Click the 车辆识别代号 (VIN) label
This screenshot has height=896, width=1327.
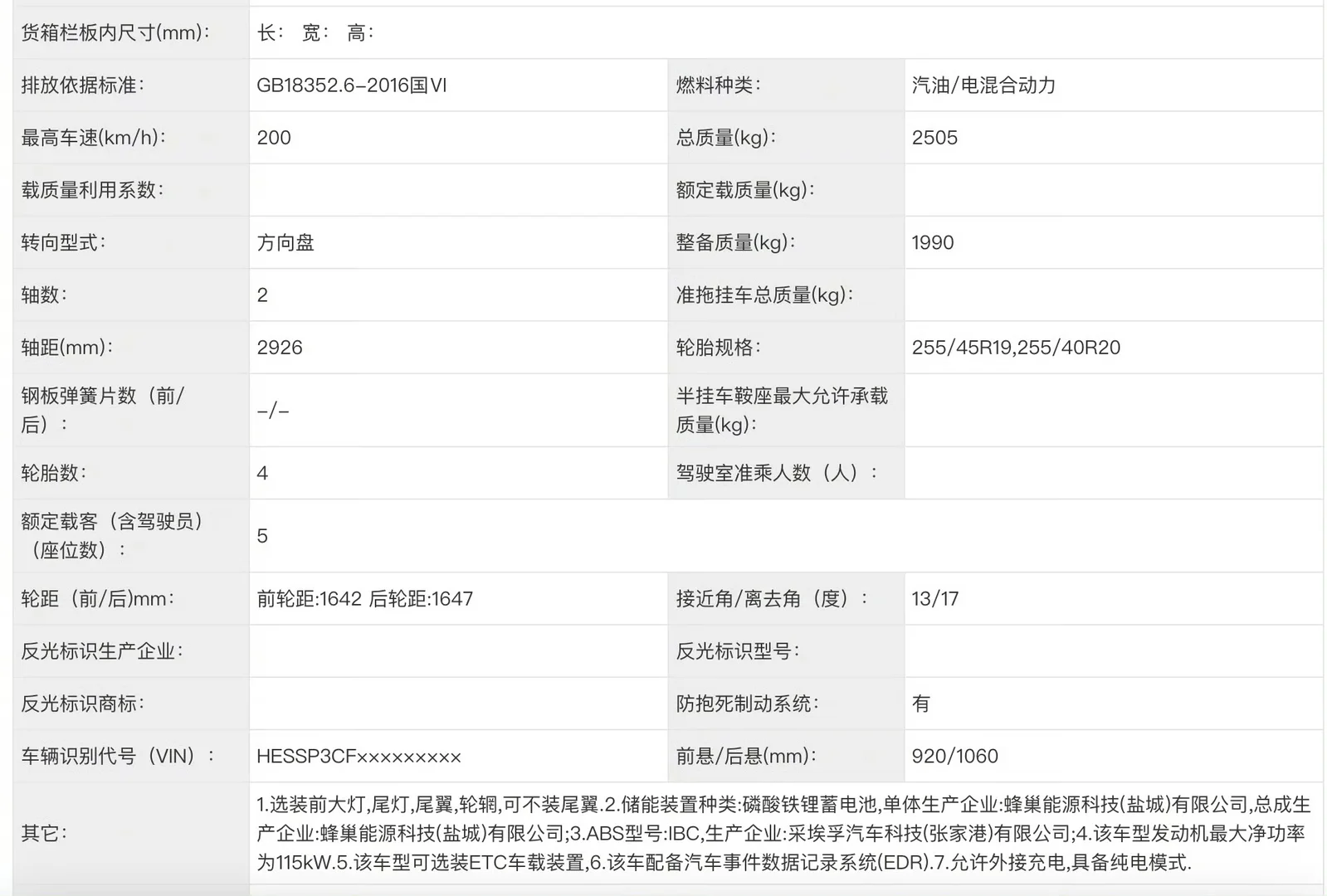(117, 757)
